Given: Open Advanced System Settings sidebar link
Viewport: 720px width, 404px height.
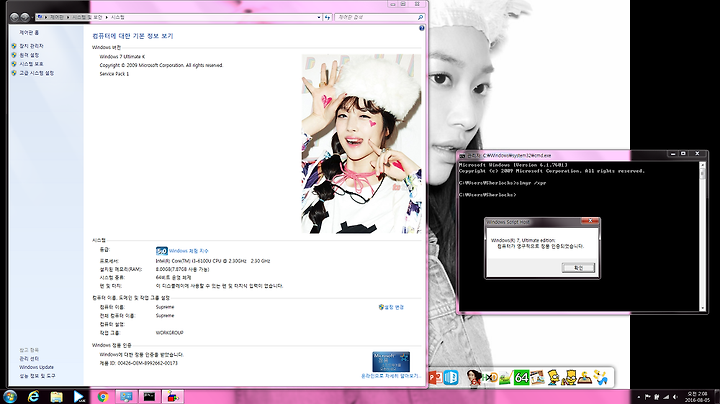Looking at the screenshot, I should point(36,73).
